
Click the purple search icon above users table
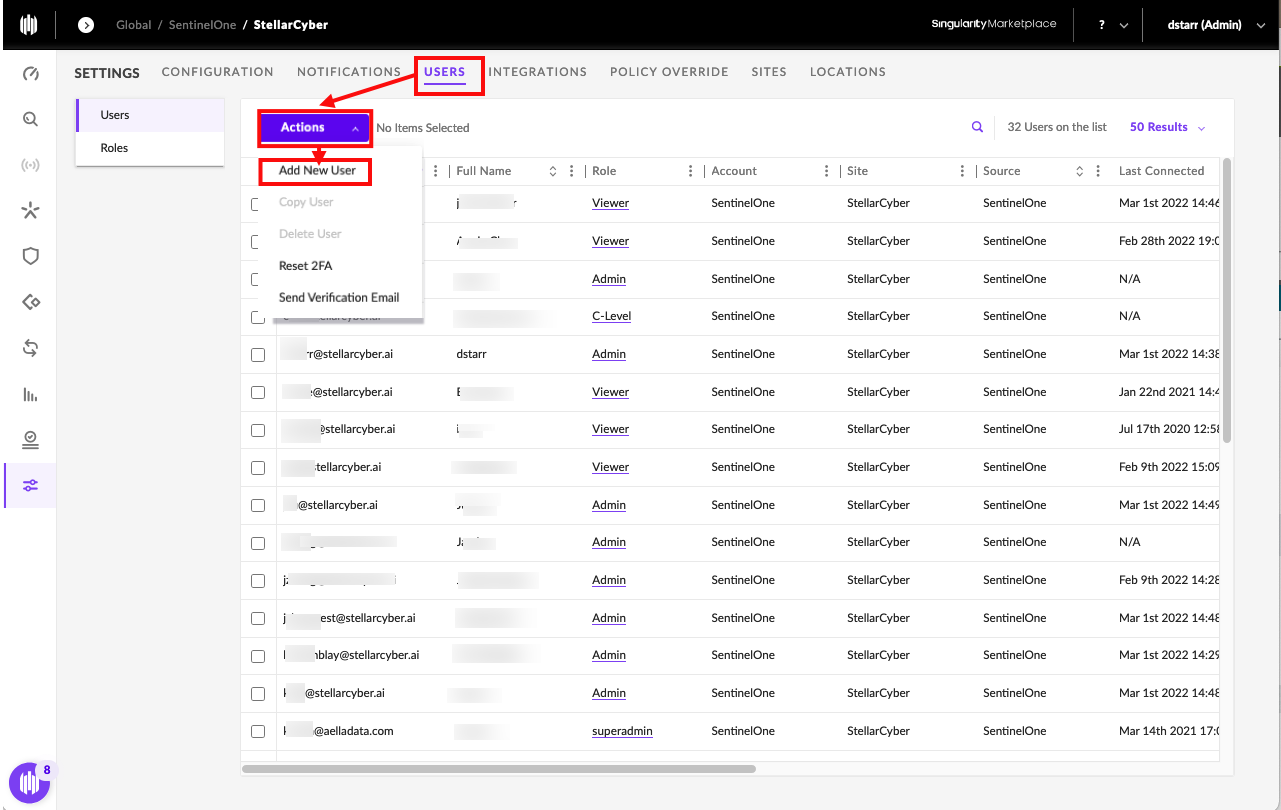tap(977, 127)
